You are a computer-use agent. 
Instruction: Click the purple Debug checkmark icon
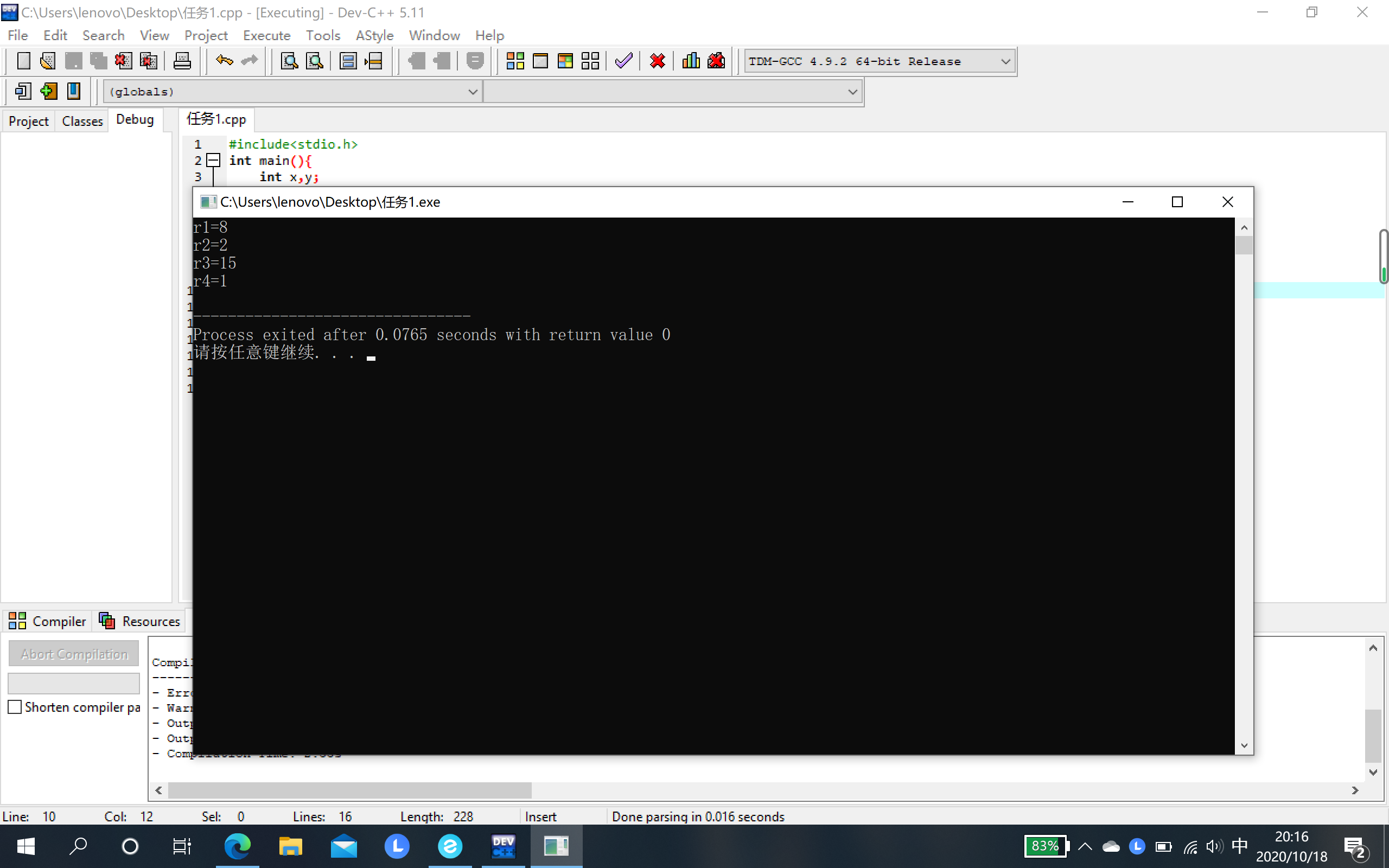click(623, 61)
